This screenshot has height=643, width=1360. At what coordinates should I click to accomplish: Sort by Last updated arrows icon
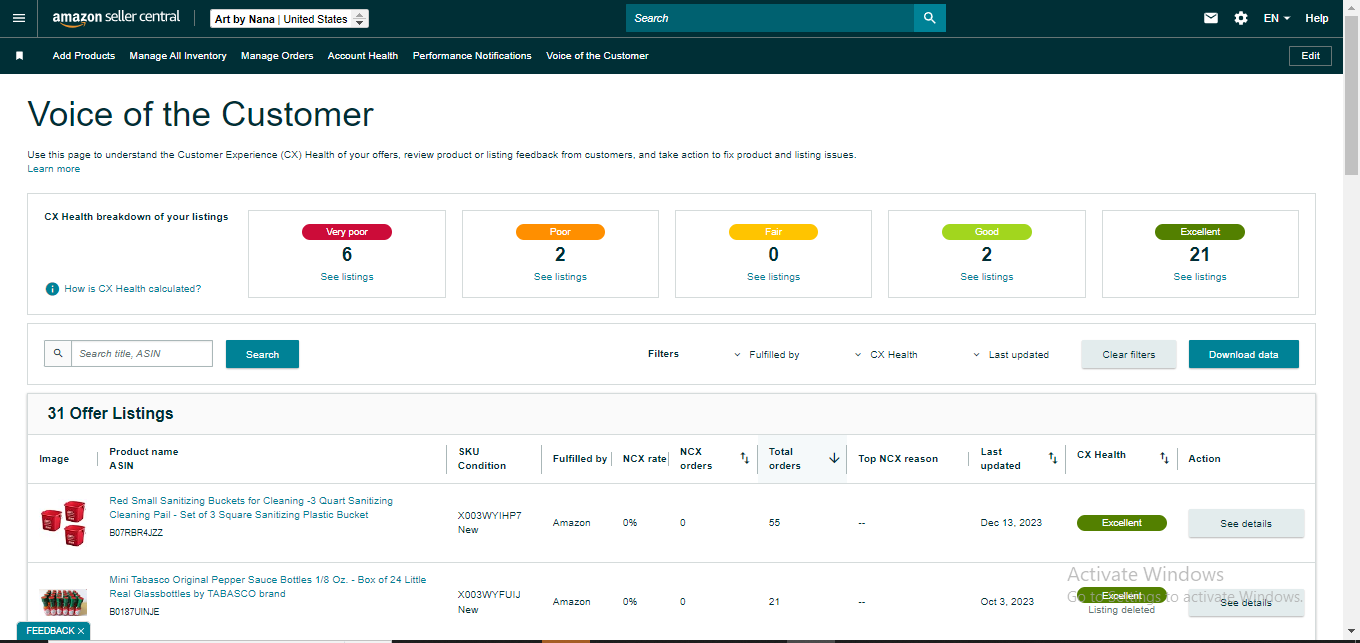(x=1053, y=458)
